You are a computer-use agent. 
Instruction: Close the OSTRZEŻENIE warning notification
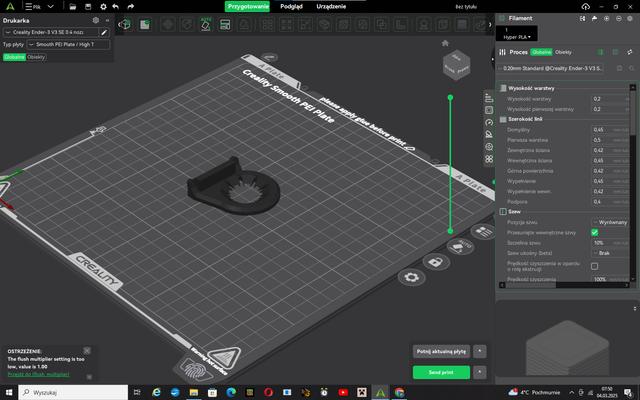87,351
